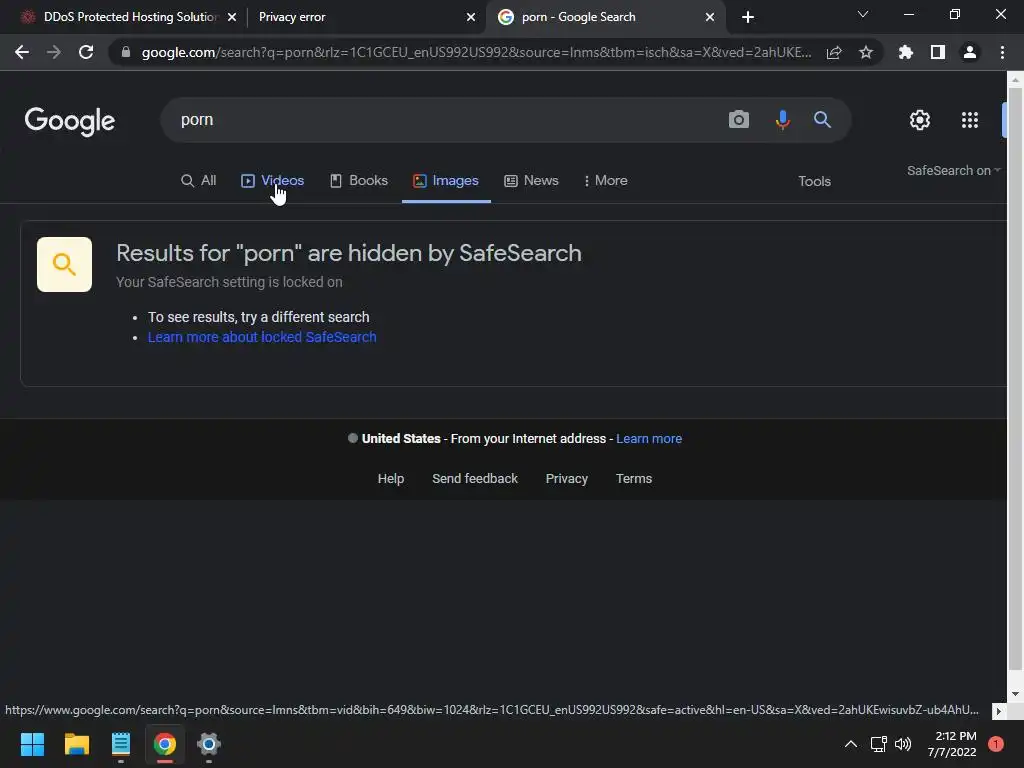Click into the Google search box
1024x768 pixels.
coord(444,120)
